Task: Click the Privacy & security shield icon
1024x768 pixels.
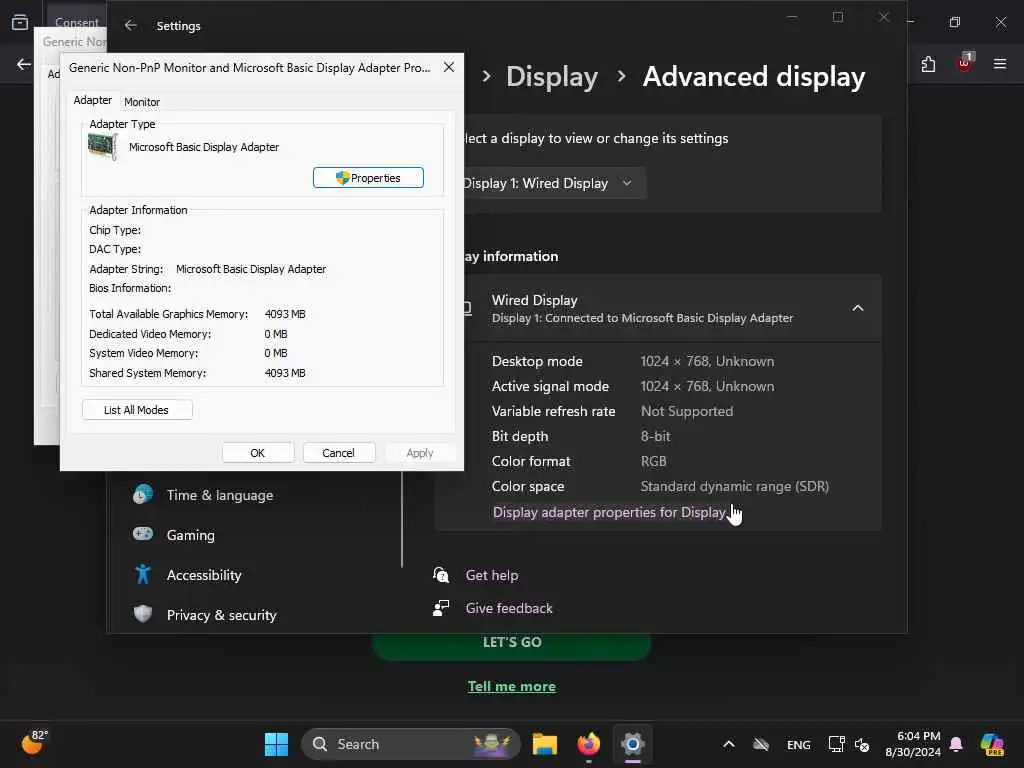Action: (142, 614)
